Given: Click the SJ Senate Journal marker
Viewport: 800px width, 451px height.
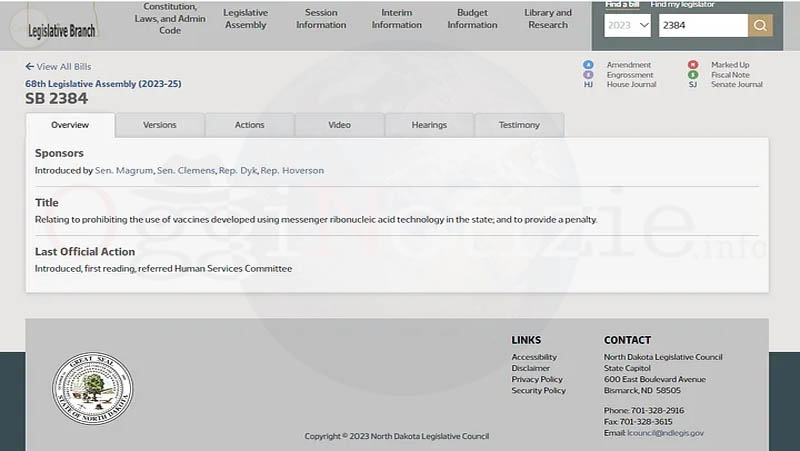Looking at the screenshot, I should click(x=693, y=85).
